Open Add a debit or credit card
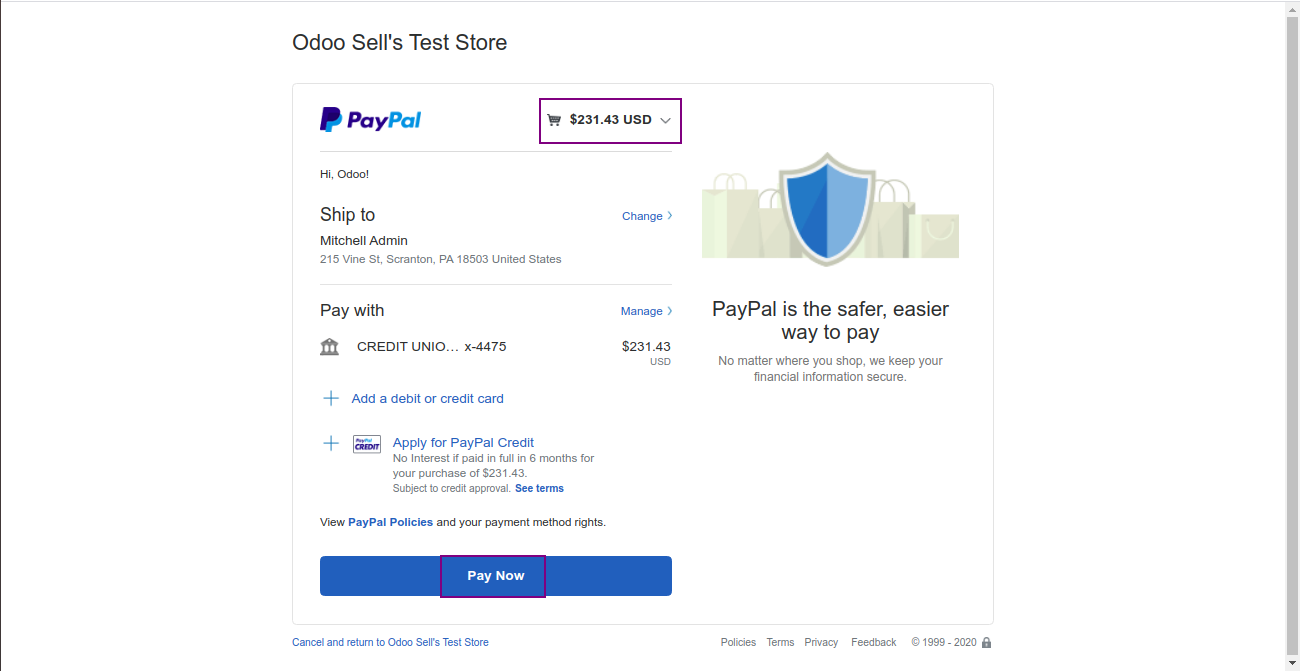The width and height of the screenshot is (1300, 671). 428,398
